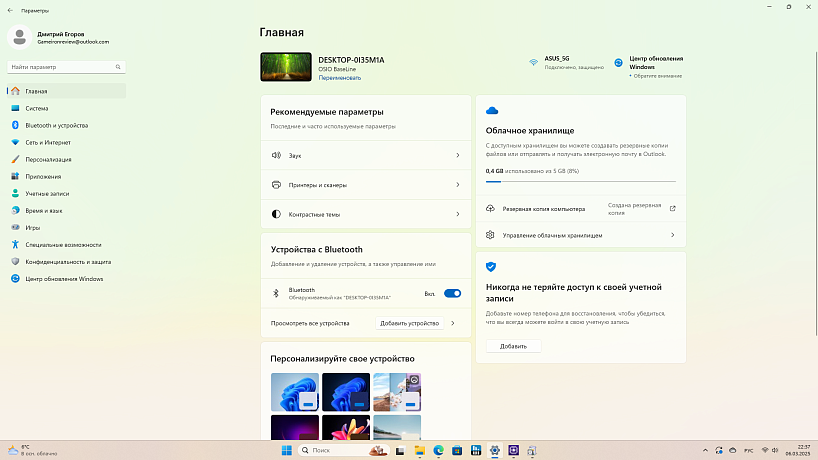The width and height of the screenshot is (818, 460).
Task: Click the Переименовать link under the PC name
Action: [x=338, y=77]
